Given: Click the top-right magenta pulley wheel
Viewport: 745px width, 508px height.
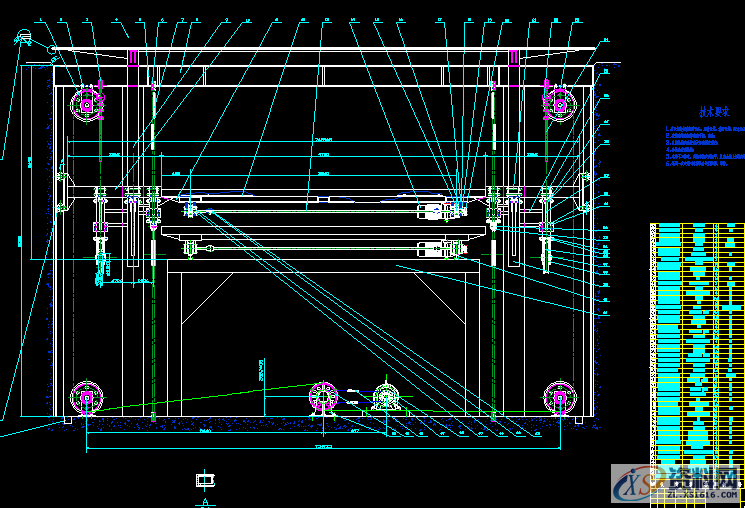Looking at the screenshot, I should point(559,102).
